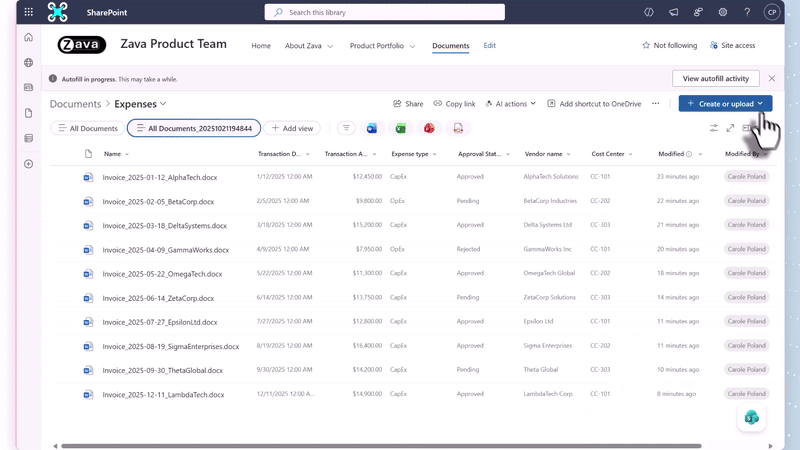Click the Zava black oval logo
This screenshot has width=800, height=450.
click(x=82, y=45)
